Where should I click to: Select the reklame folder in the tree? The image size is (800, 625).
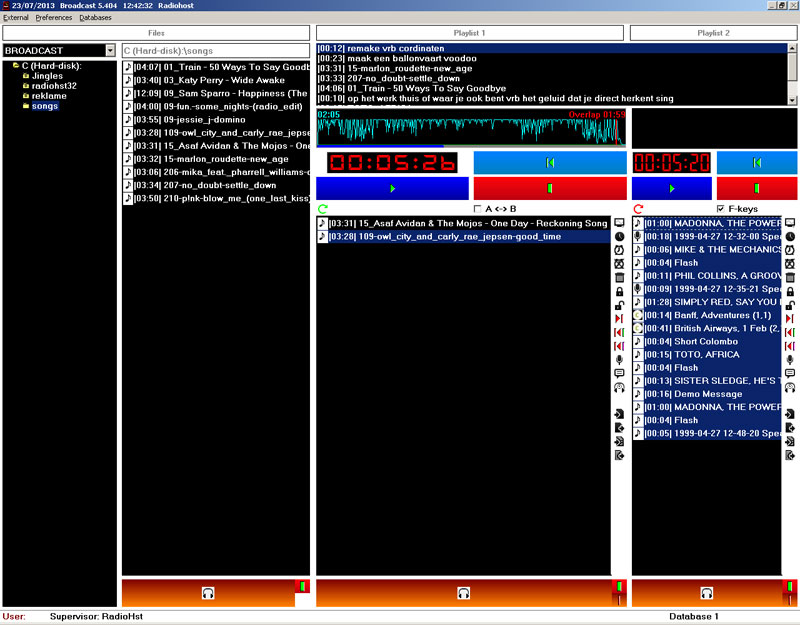49,95
